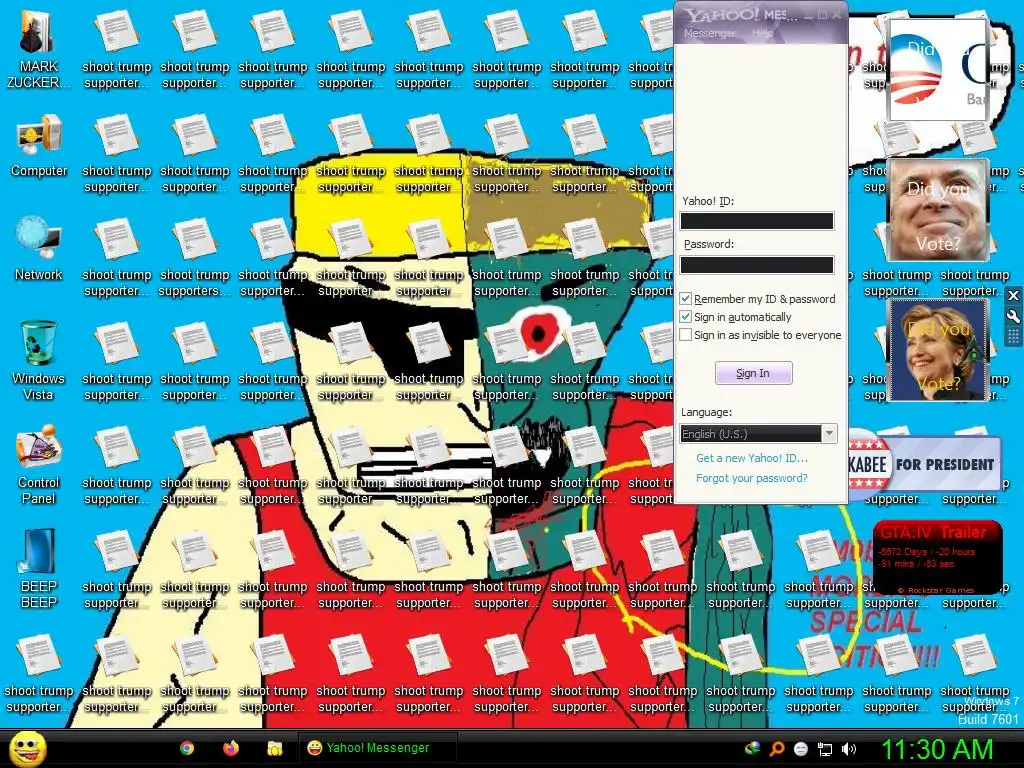The image size is (1024, 768).
Task: Close the gadget with its X button
Action: (x=1013, y=296)
